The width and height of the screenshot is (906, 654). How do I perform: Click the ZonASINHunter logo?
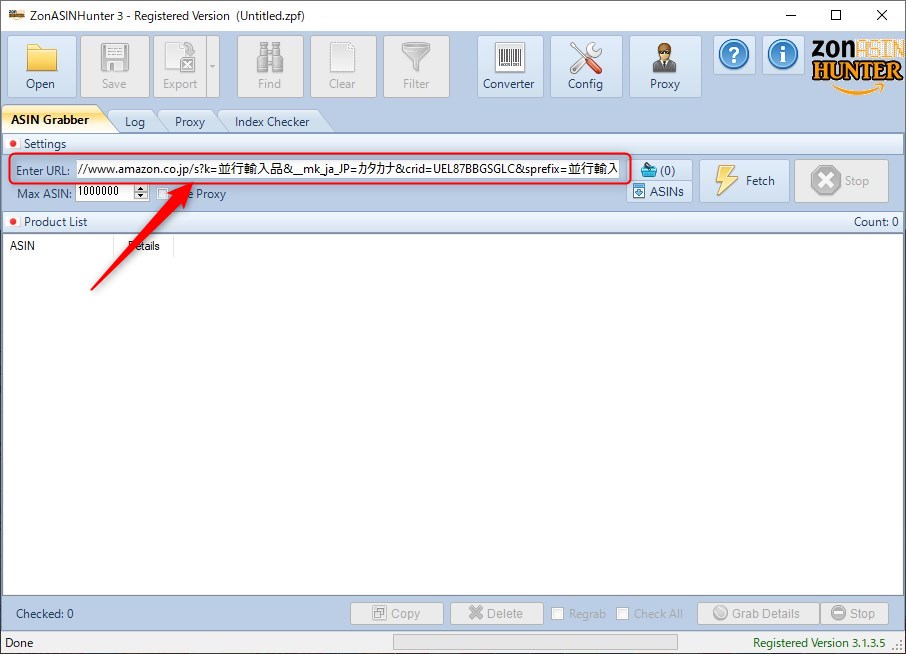(x=857, y=65)
